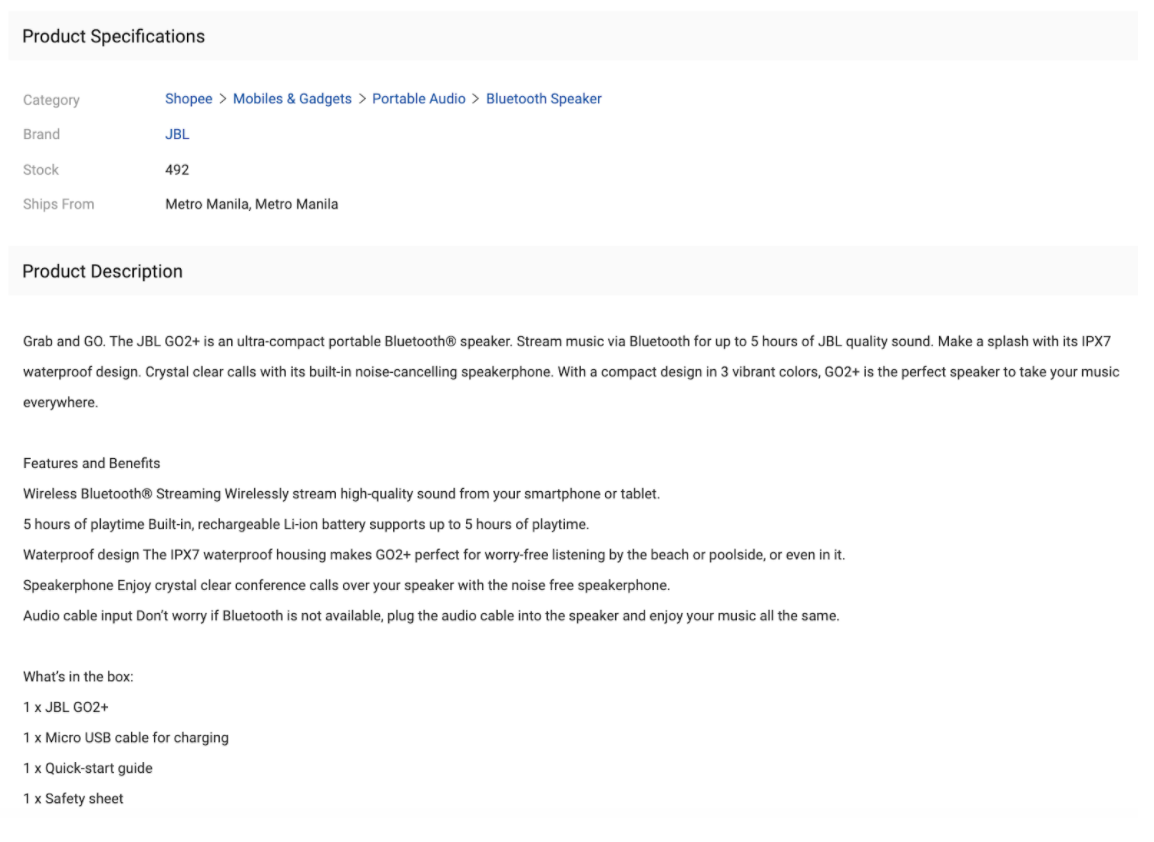
Task: Click the stock value 492
Action: tap(177, 169)
